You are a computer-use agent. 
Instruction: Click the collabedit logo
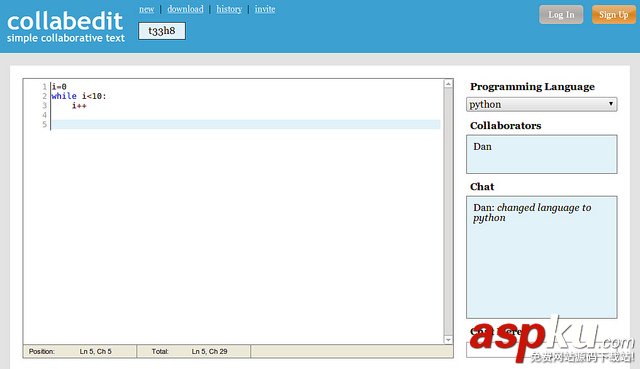(x=65, y=21)
